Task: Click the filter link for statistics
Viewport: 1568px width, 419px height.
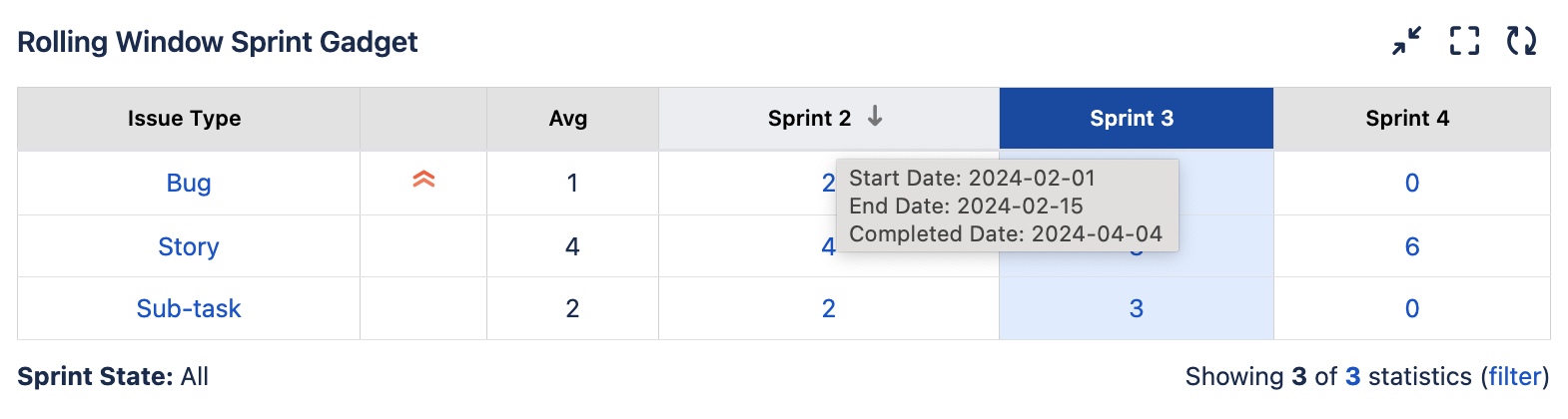Action: (x=1514, y=376)
